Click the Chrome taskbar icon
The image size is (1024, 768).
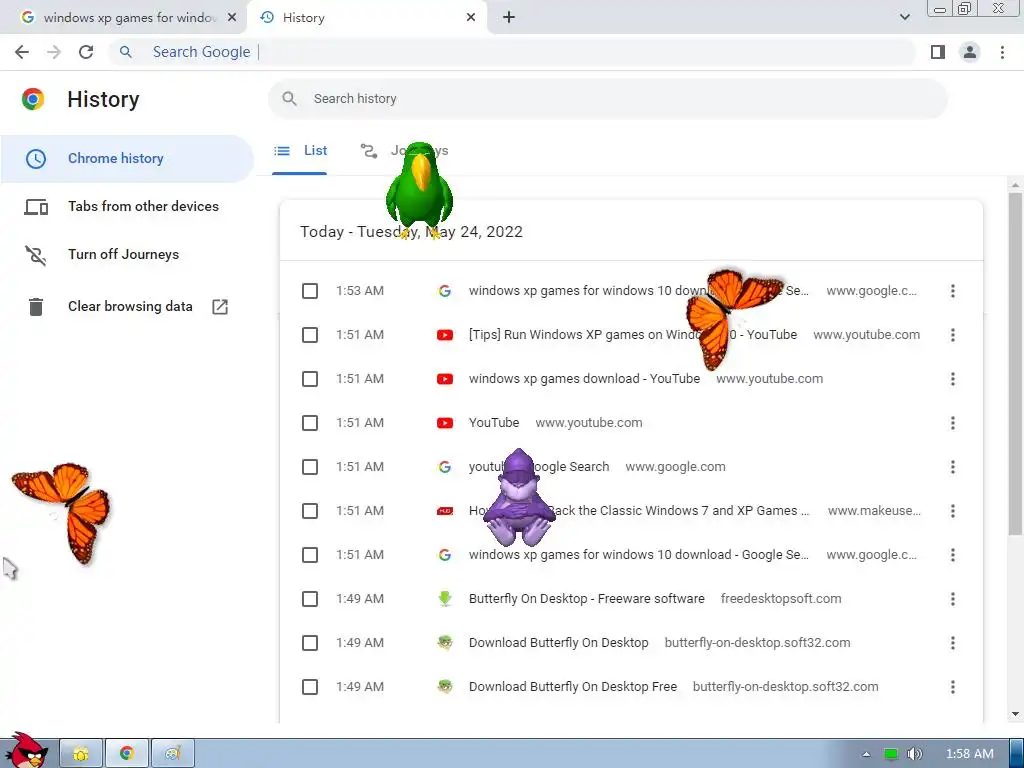coord(127,754)
